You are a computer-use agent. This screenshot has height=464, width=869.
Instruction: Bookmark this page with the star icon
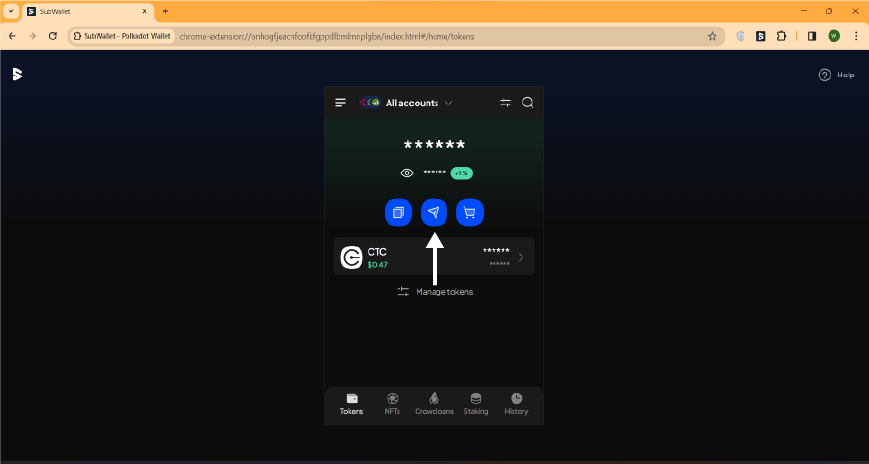pyautogui.click(x=712, y=36)
